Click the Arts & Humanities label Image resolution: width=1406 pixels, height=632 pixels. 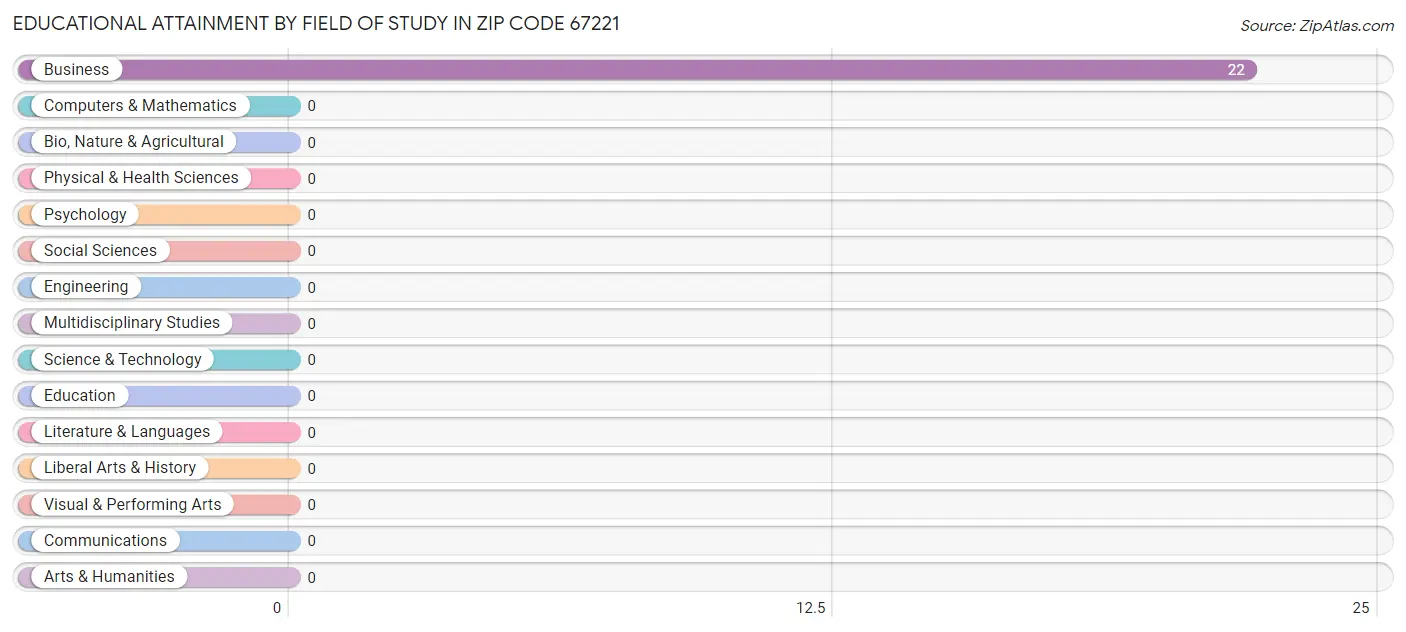click(109, 577)
